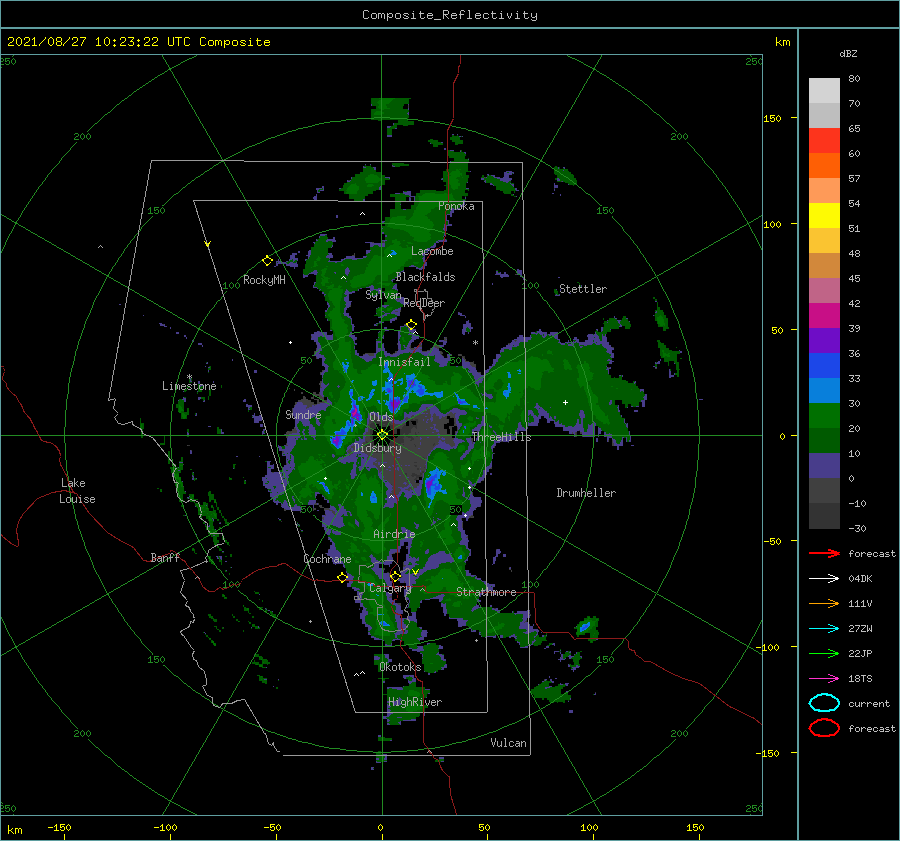This screenshot has width=900, height=841.
Task: Select the 39 dBZ purple color swatch
Action: [824, 340]
